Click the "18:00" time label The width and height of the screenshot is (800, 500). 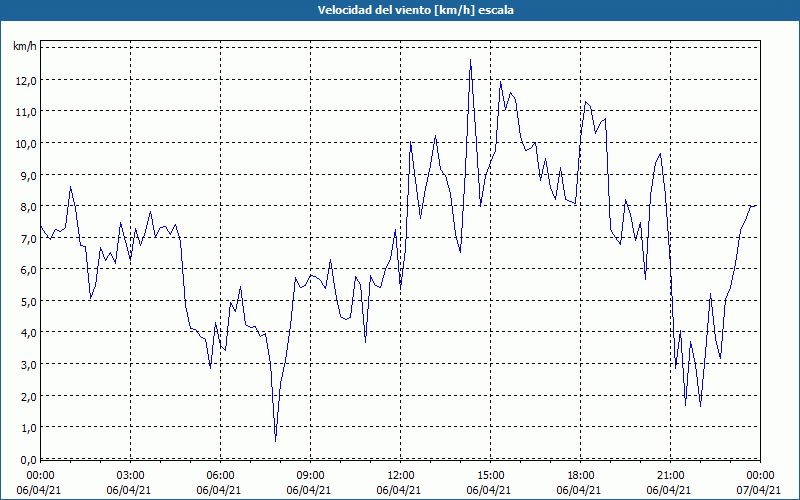581,476
